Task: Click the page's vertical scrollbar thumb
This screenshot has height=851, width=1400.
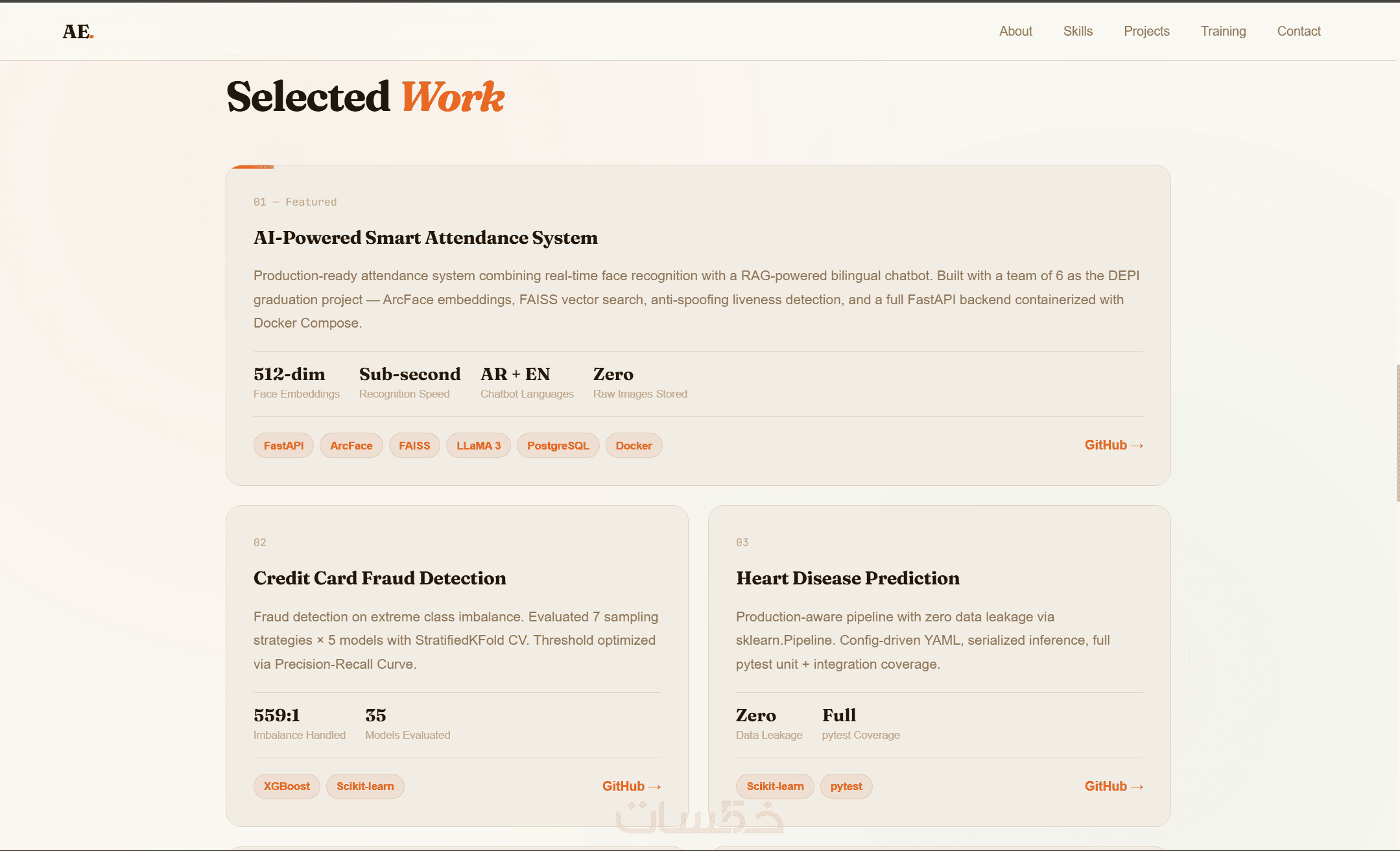Action: click(x=1397, y=433)
